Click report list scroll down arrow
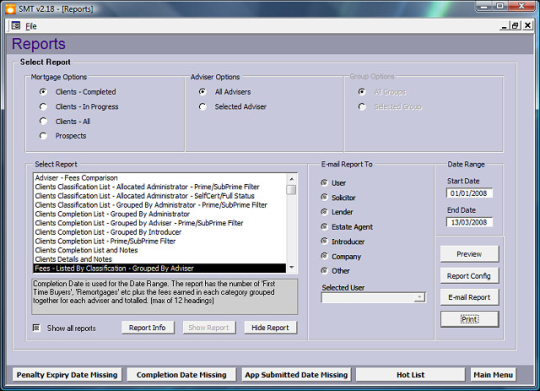Viewport: 540px width, 391px height. point(291,268)
